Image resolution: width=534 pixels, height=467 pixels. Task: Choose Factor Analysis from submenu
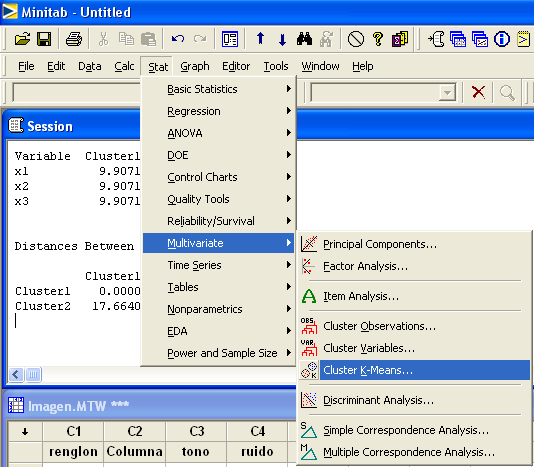pyautogui.click(x=414, y=266)
